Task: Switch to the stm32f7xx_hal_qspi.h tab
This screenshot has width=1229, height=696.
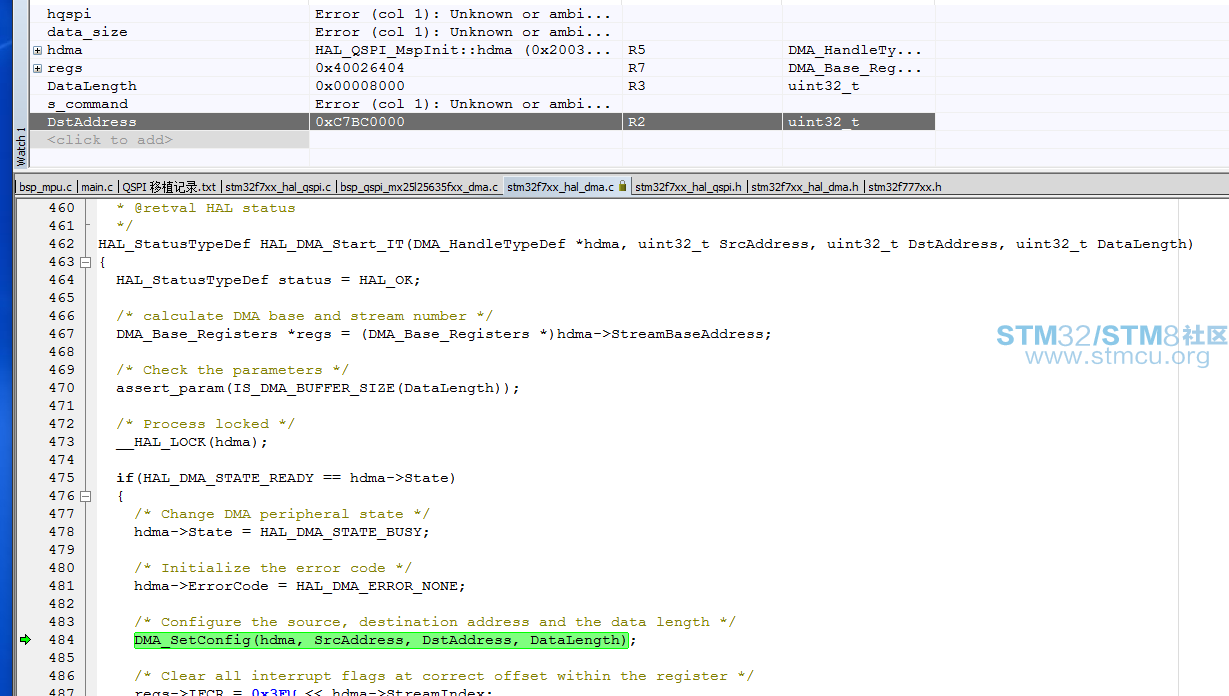Action: [x=688, y=186]
